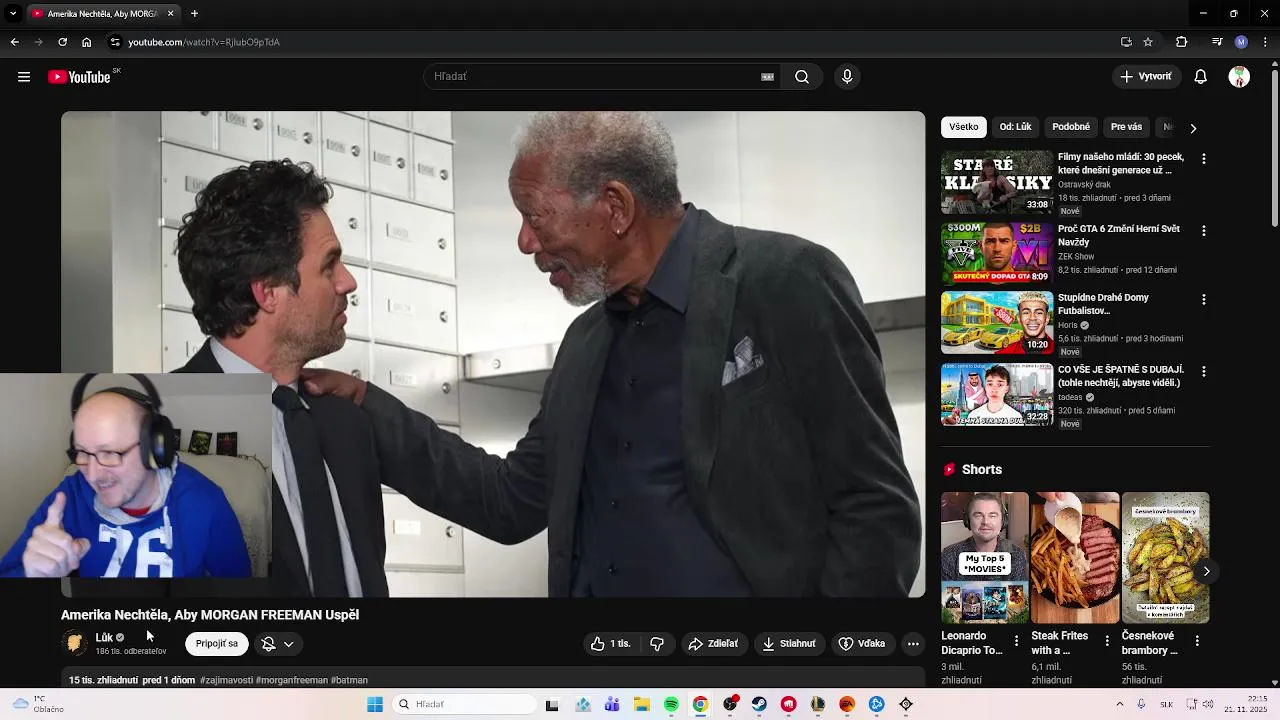
Task: Show hidden system tray icons
Action: (x=1119, y=704)
